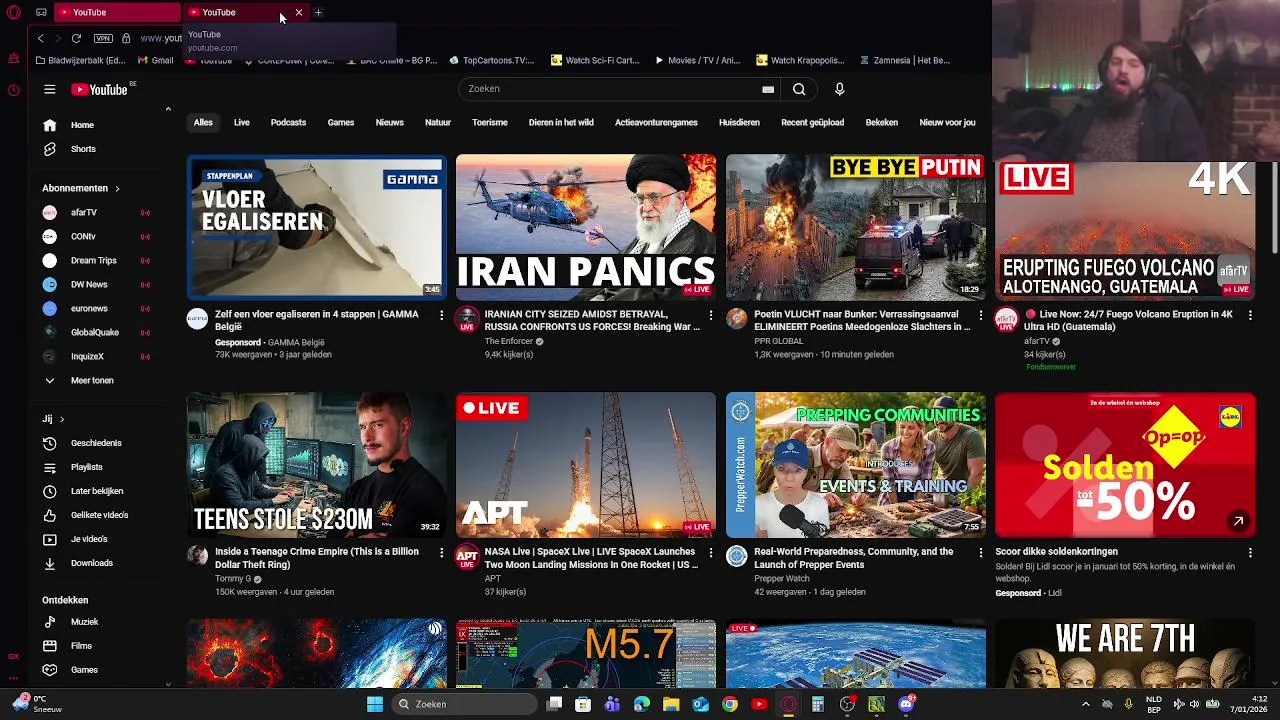1280x720 pixels.
Task: Click the VPN badge in the address bar
Action: click(103, 38)
